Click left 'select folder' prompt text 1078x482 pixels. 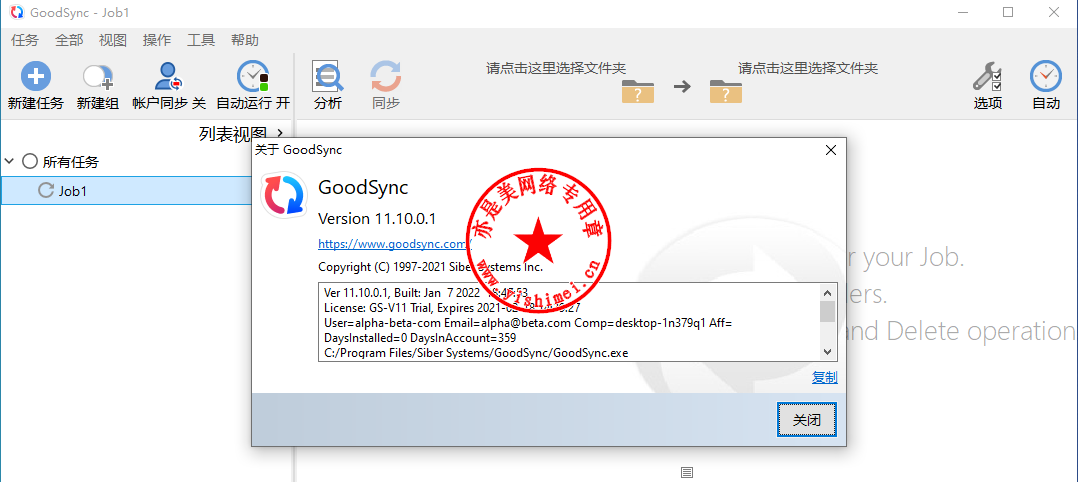coord(556,68)
